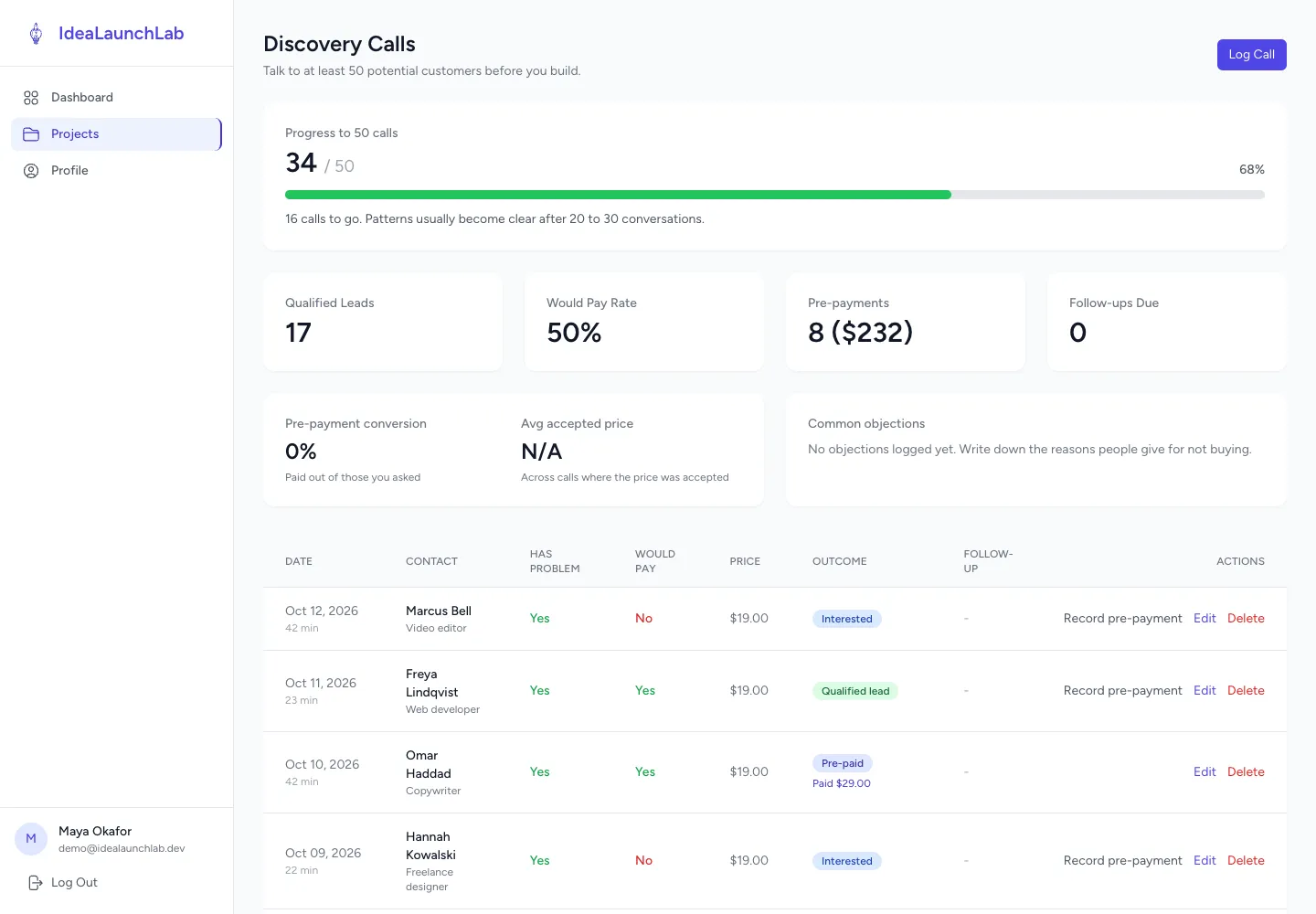Click the Projects folder icon
The image size is (1316, 914).
(31, 134)
